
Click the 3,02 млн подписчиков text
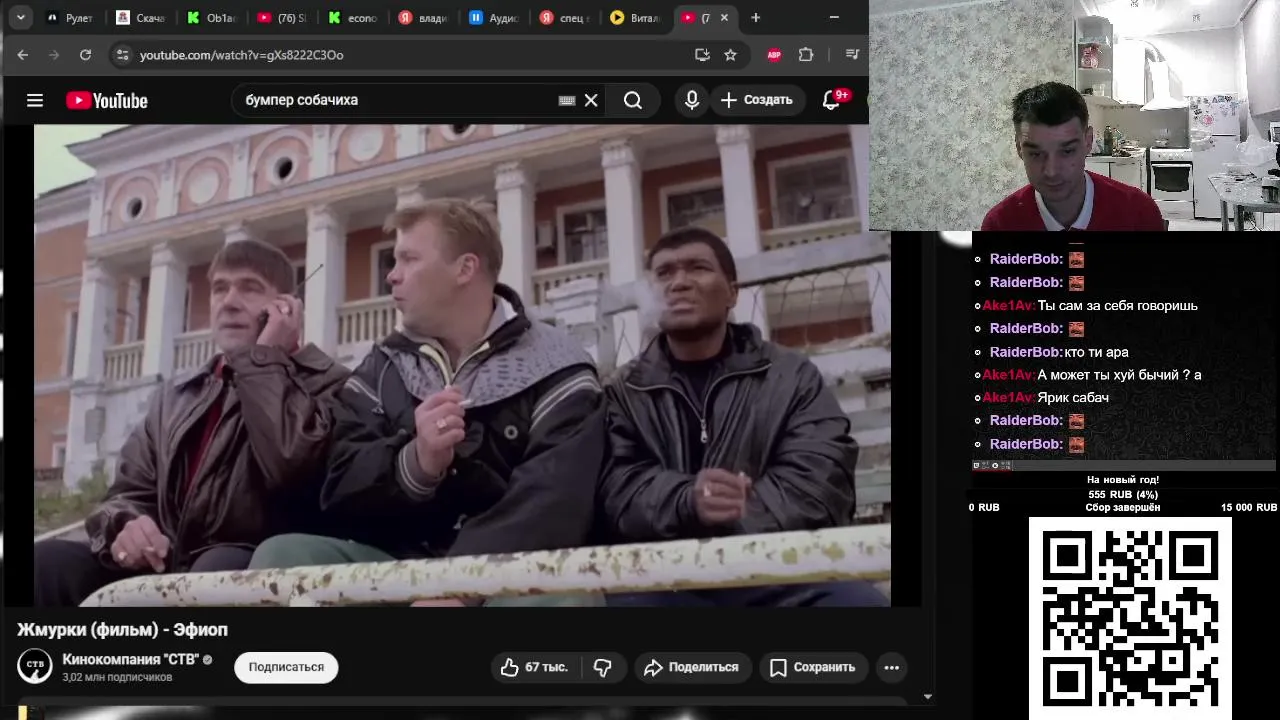pyautogui.click(x=117, y=677)
